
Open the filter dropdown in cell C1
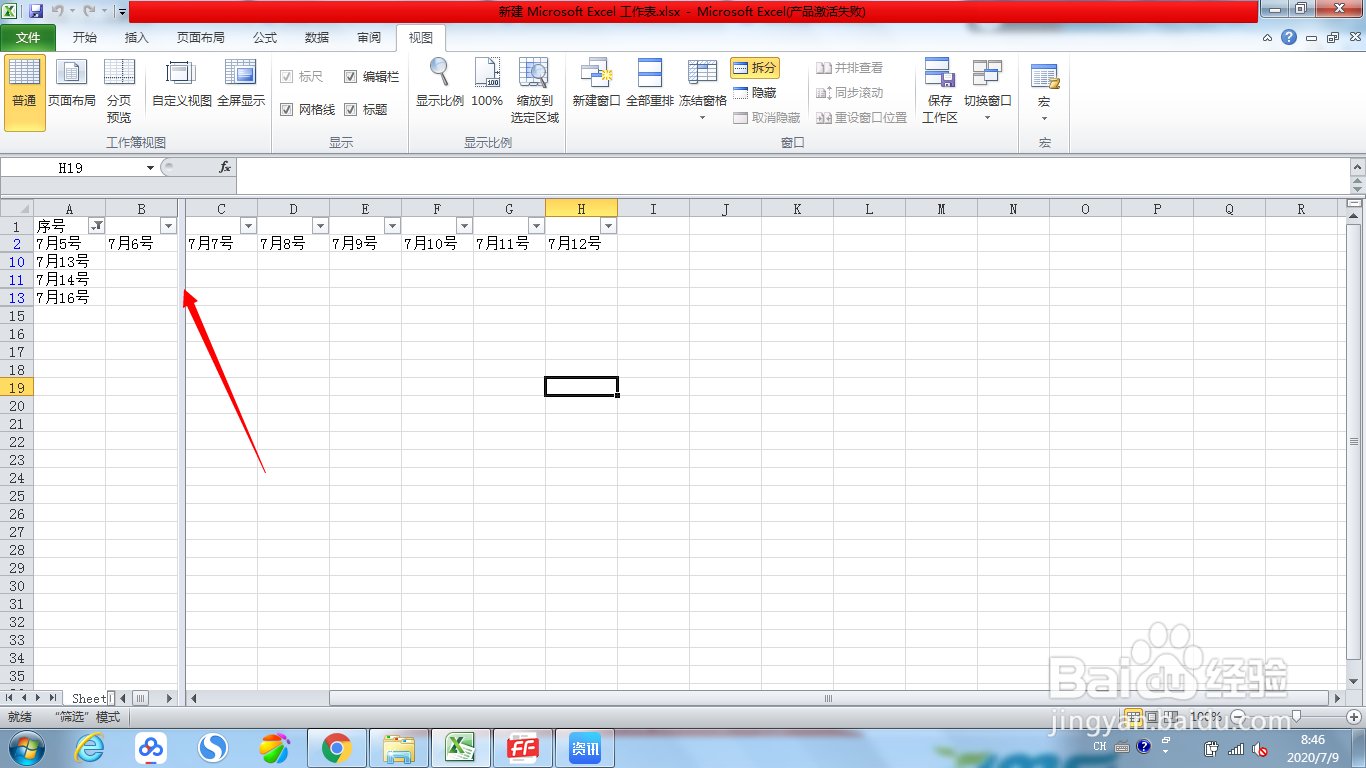pyautogui.click(x=248, y=226)
